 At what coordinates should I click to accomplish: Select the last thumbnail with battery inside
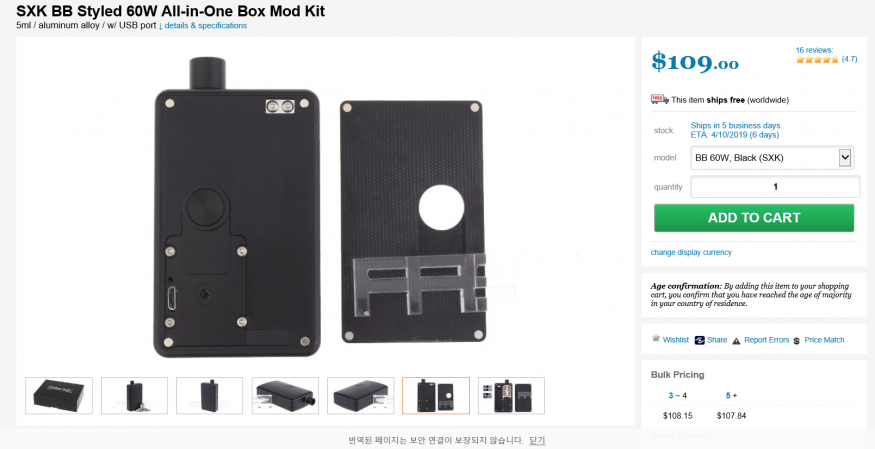coord(511,395)
